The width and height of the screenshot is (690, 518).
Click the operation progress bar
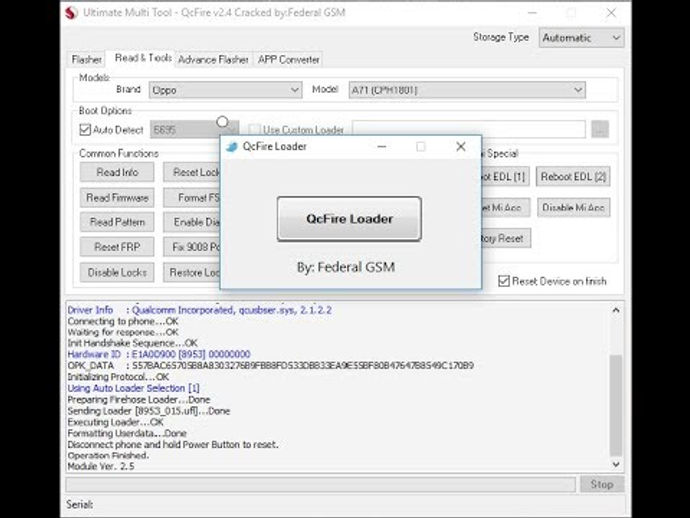tap(321, 485)
